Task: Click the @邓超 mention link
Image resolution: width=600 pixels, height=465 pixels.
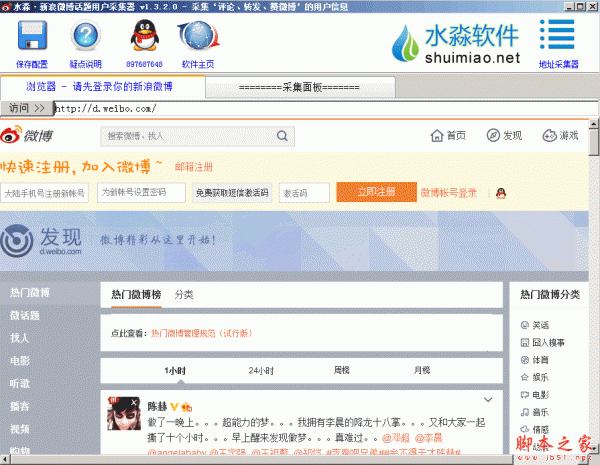Action: tap(396, 438)
